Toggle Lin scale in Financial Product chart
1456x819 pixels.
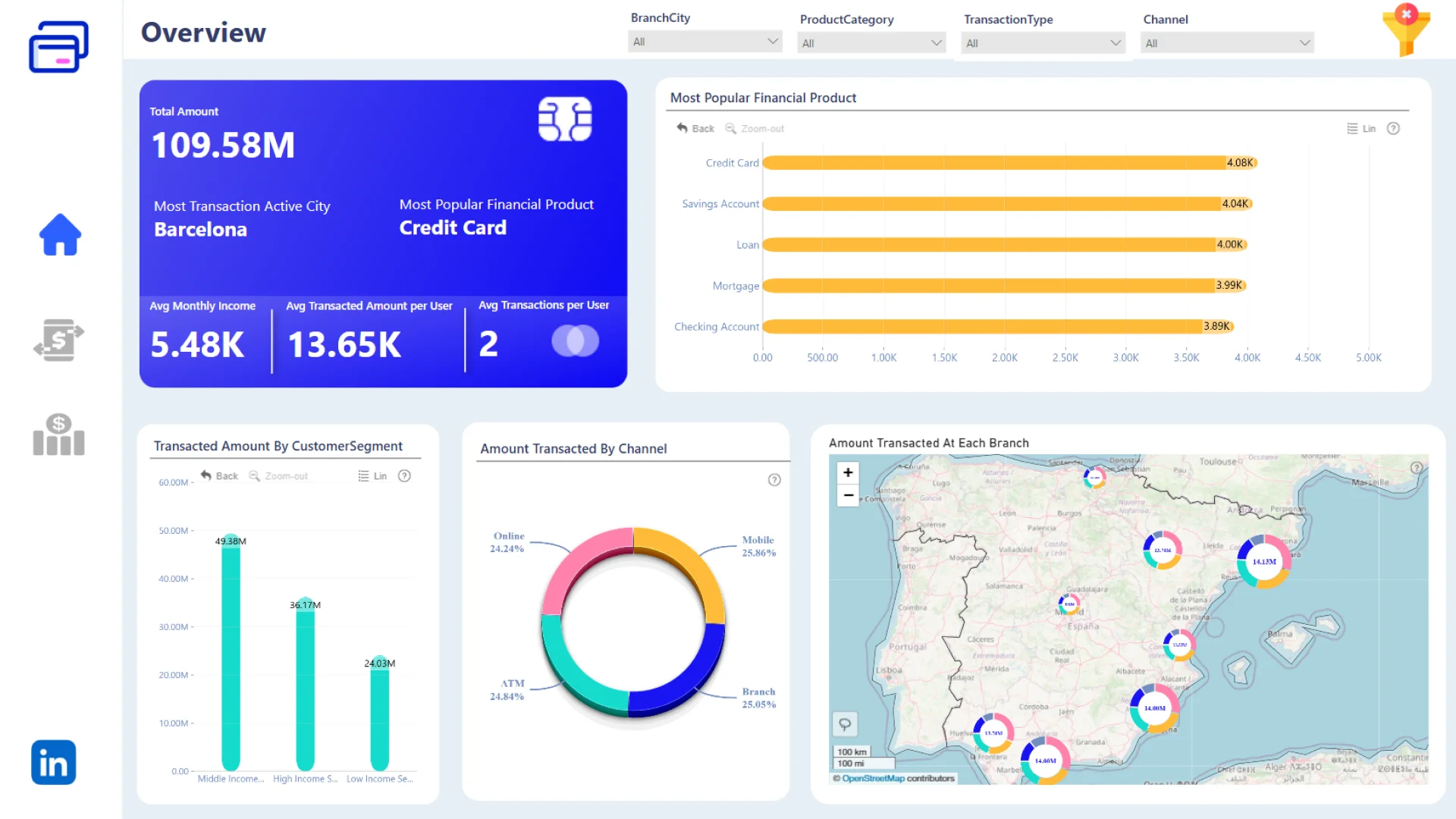(x=1361, y=128)
